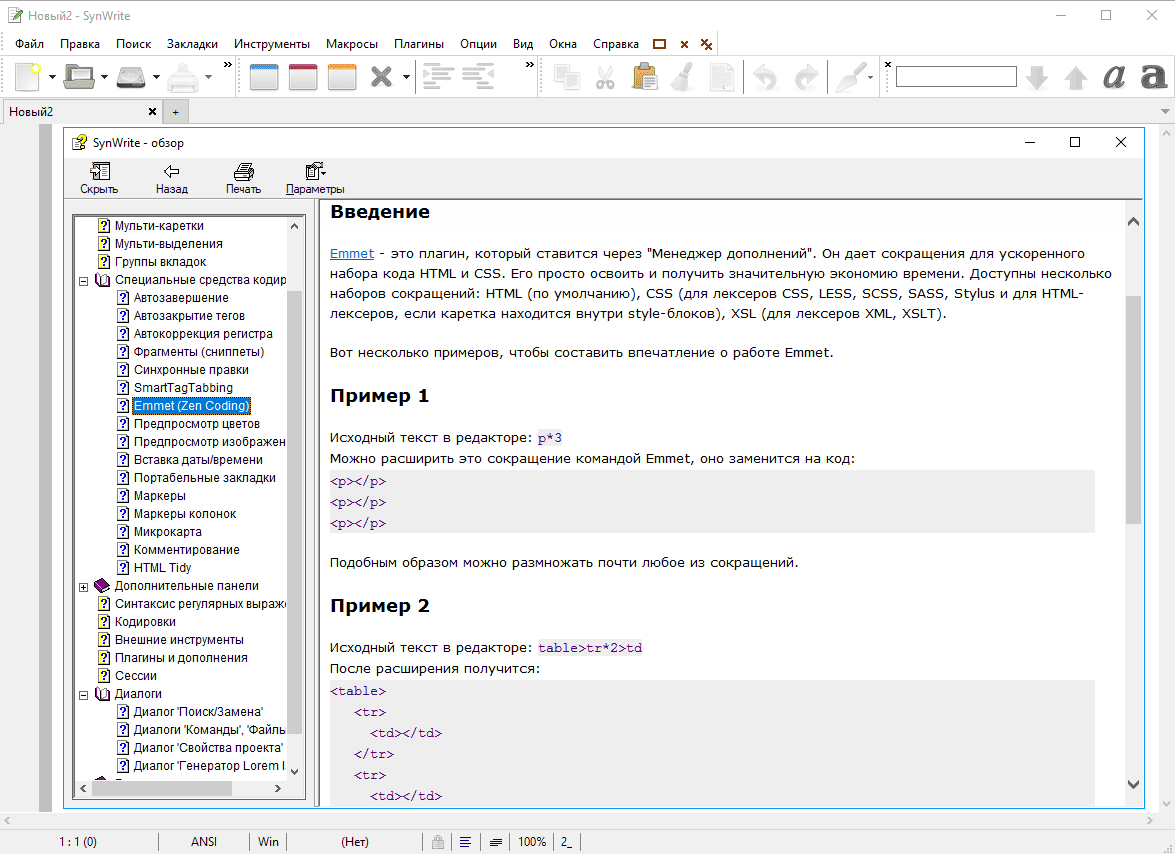1175x854 pixels.
Task: Click the Win line-ends status field
Action: [x=268, y=842]
